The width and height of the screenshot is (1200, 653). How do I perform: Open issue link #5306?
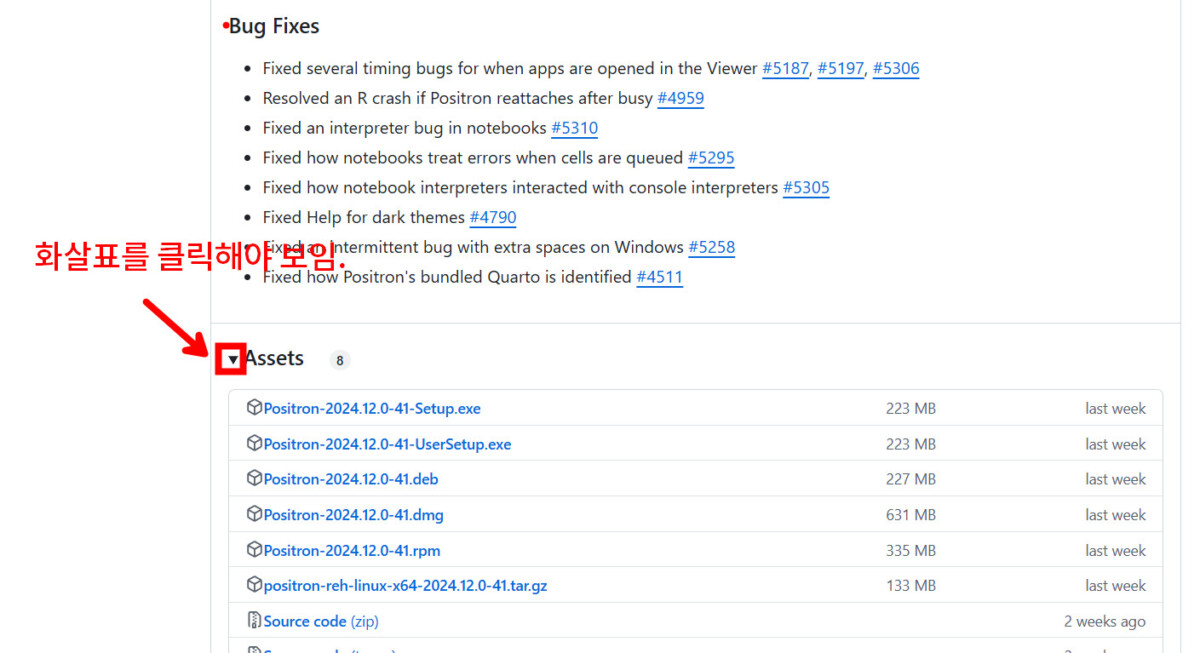tap(896, 69)
